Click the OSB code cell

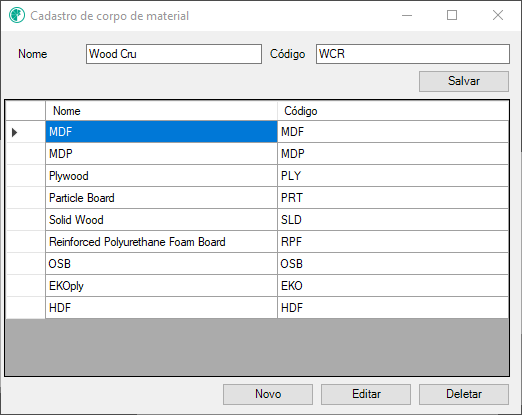coord(393,264)
